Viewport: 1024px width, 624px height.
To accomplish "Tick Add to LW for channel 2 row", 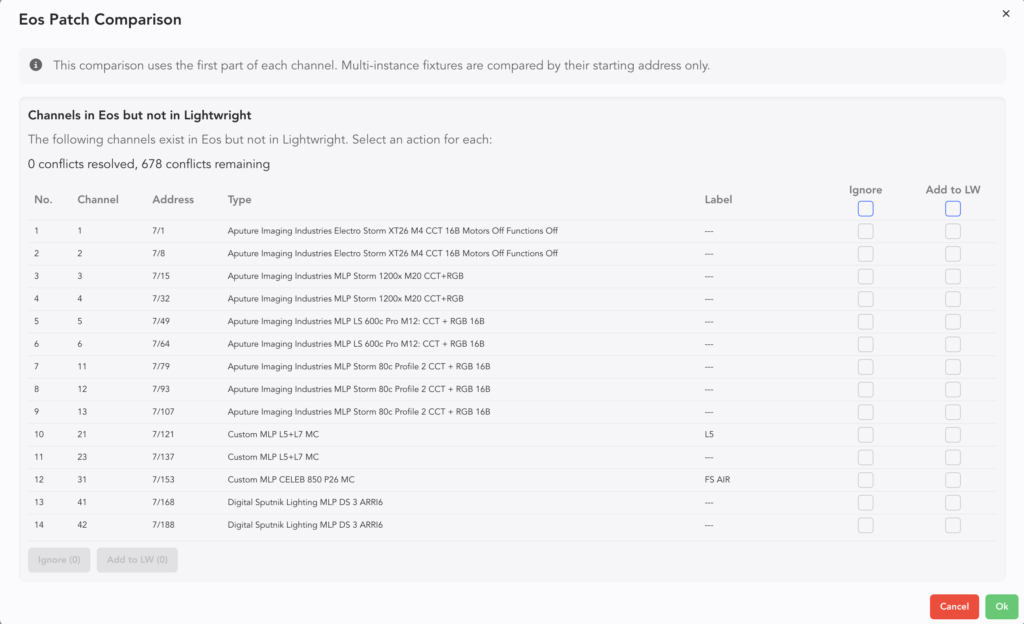I will 953,254.
